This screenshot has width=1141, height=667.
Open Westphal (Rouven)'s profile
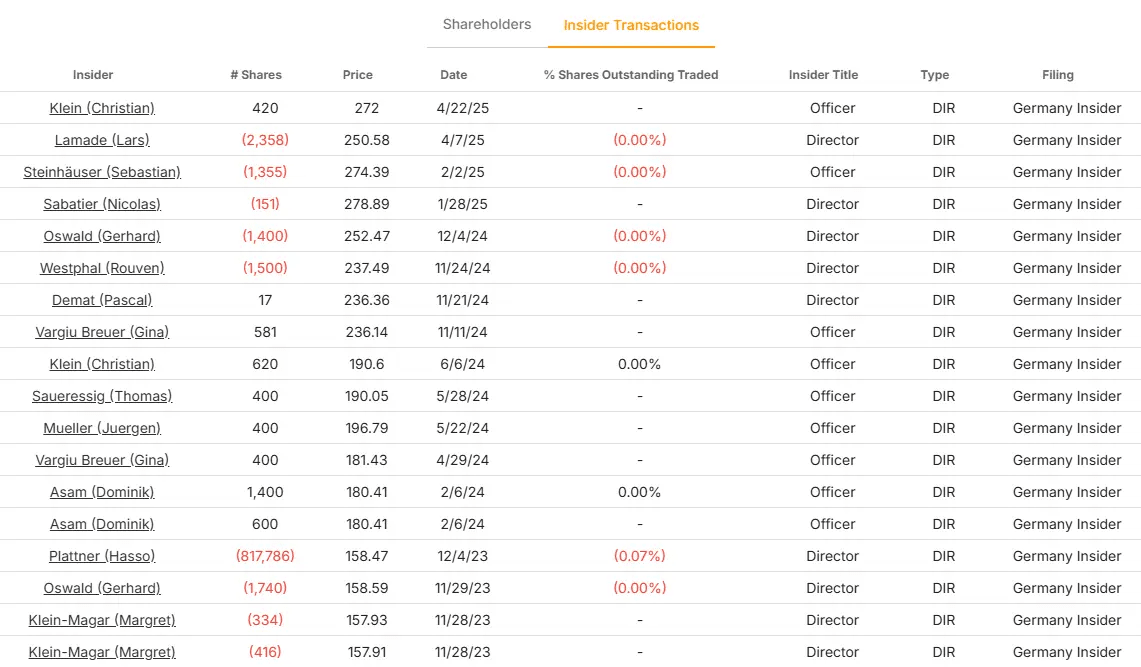pos(101,268)
